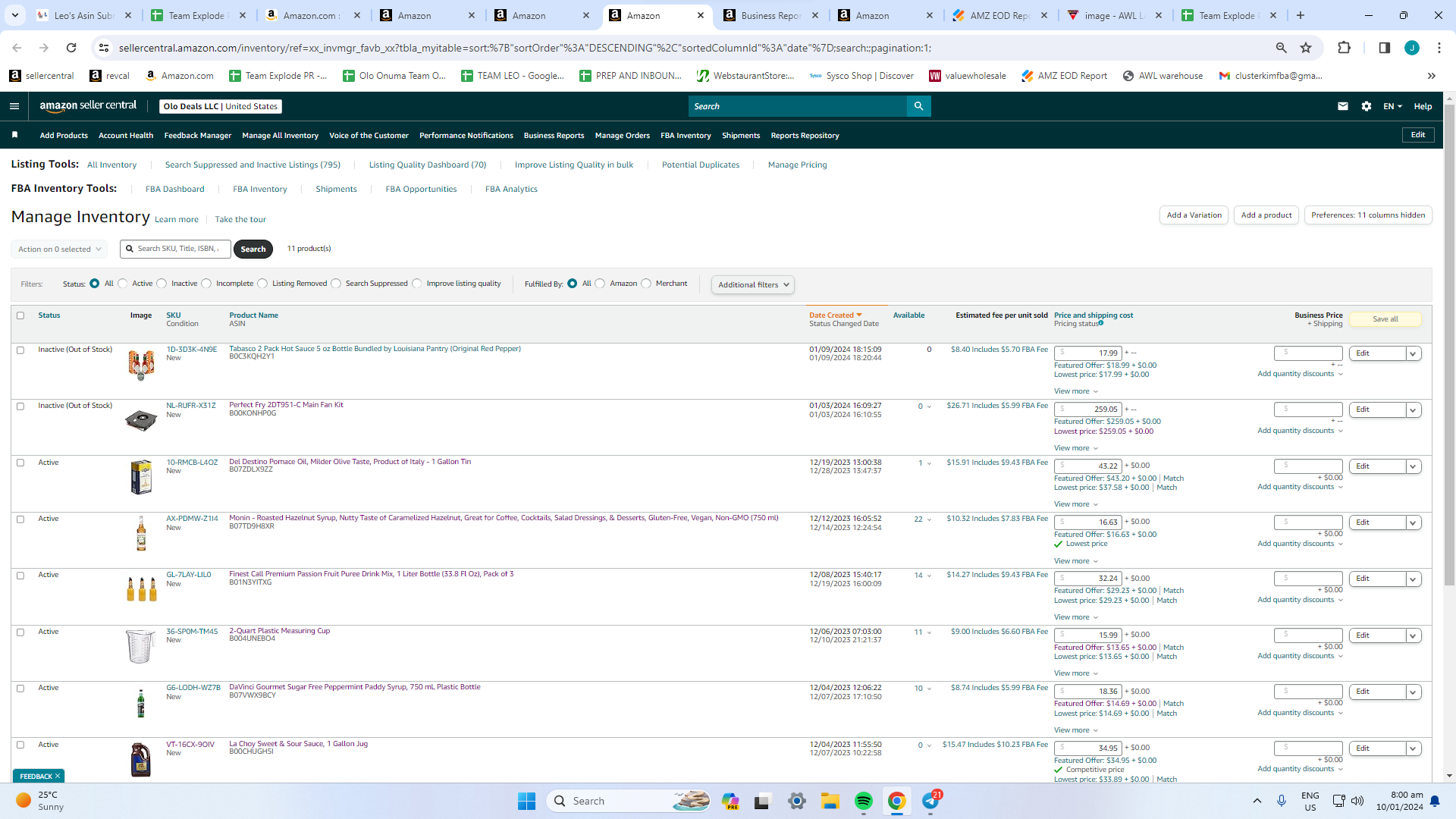
Task: Open the Seller Central settings gear
Action: pos(1367,106)
